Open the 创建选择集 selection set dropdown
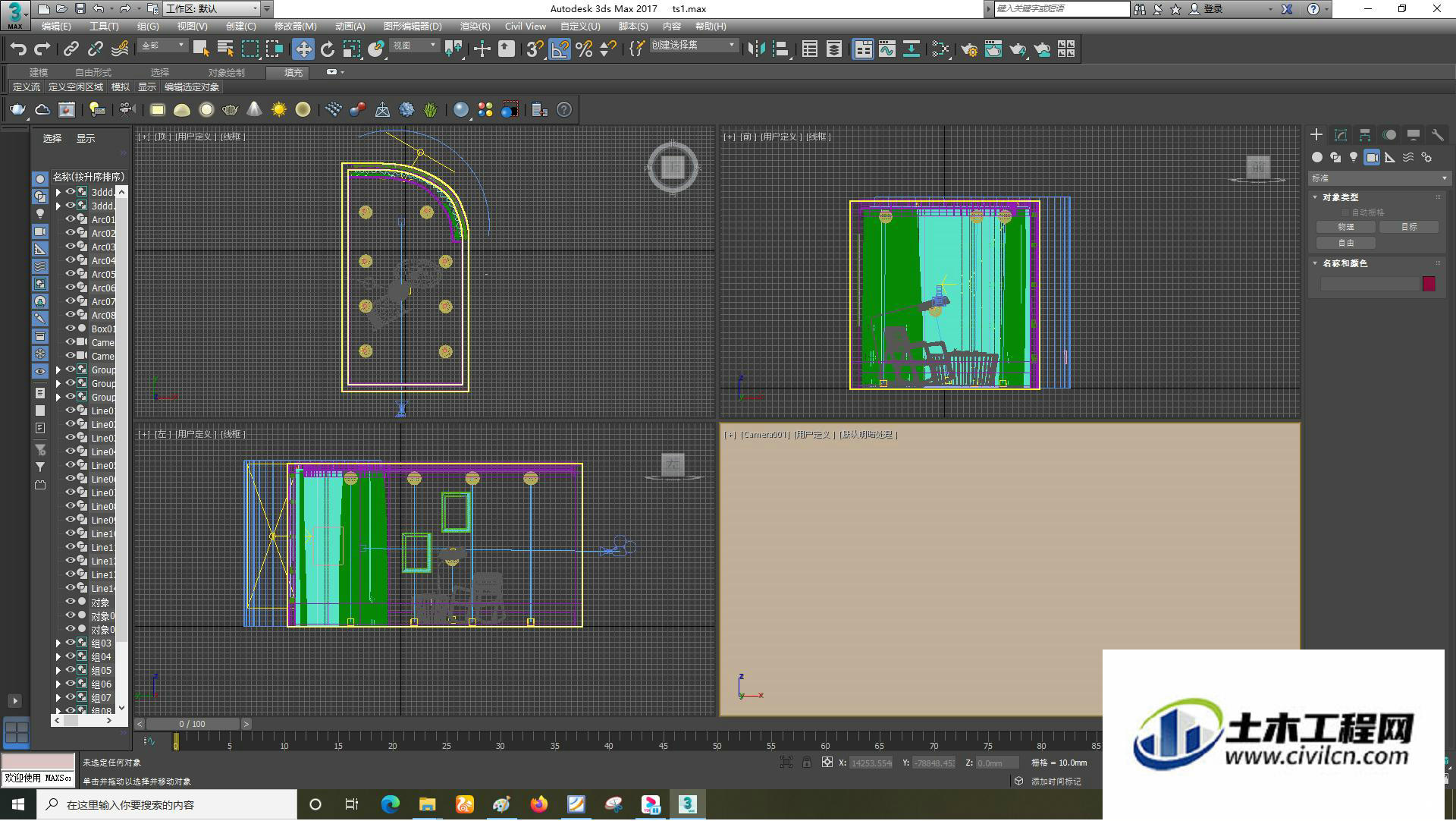The width and height of the screenshot is (1456, 821). point(693,46)
